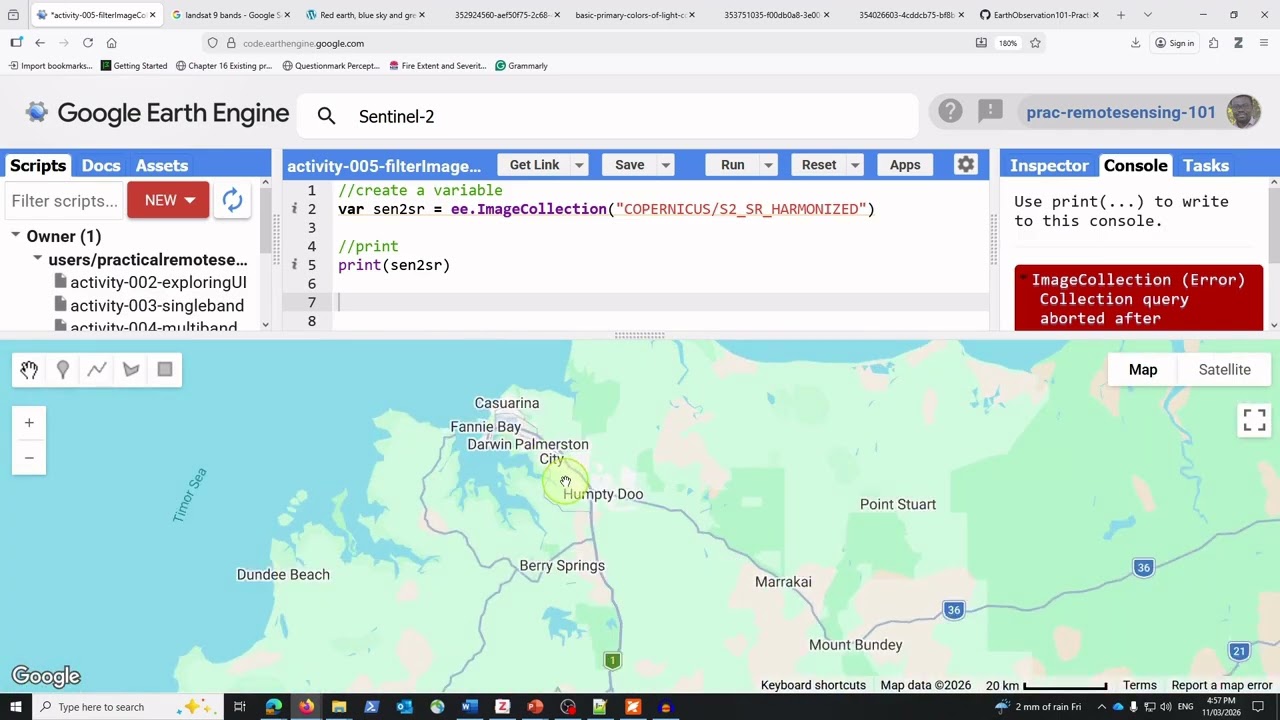1280x720 pixels.
Task: Collapse the users/practicalremotese... repository folder
Action: (x=38, y=259)
